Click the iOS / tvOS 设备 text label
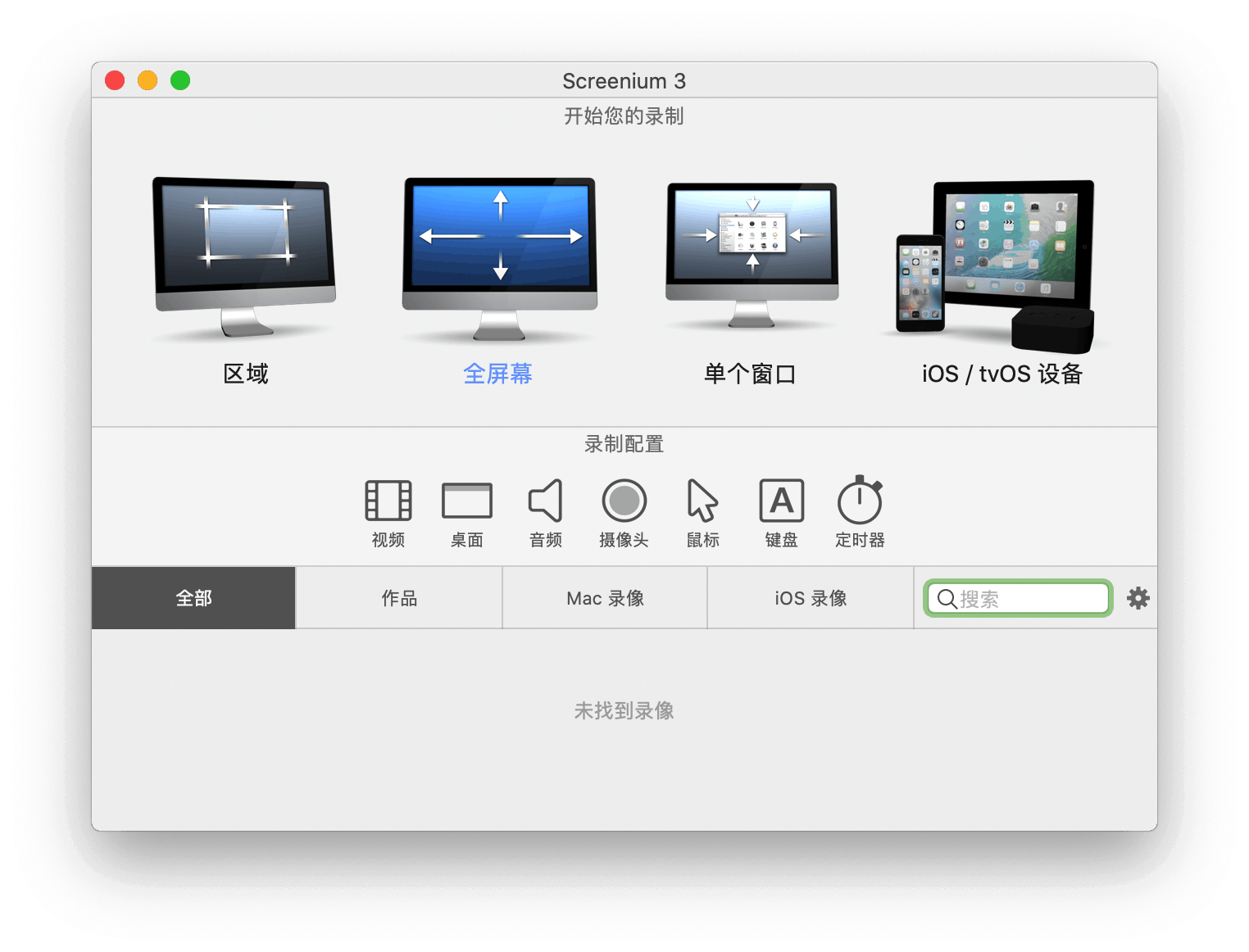The height and width of the screenshot is (952, 1249). 1001,374
